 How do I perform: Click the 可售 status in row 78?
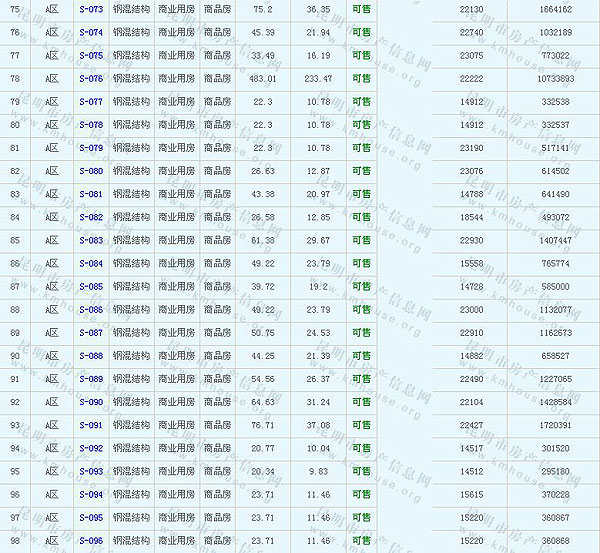pos(361,78)
